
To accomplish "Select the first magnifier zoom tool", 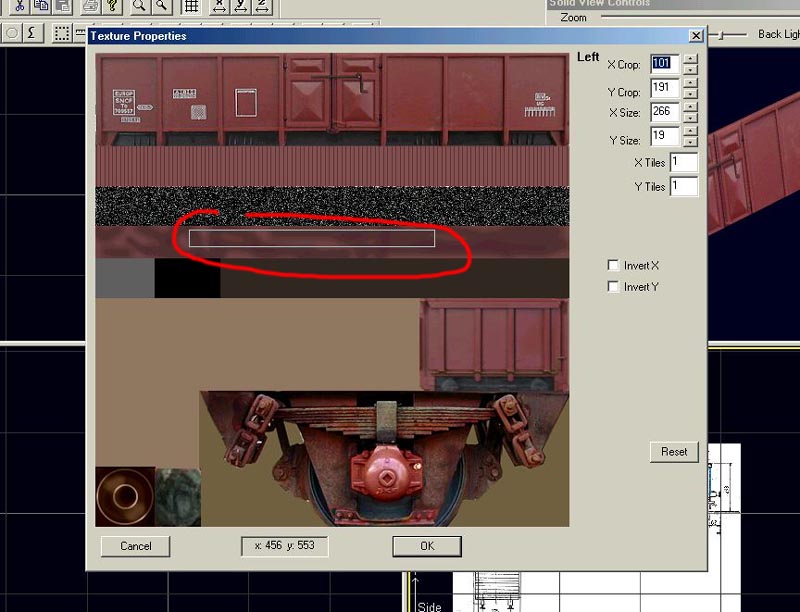I will (x=140, y=6).
